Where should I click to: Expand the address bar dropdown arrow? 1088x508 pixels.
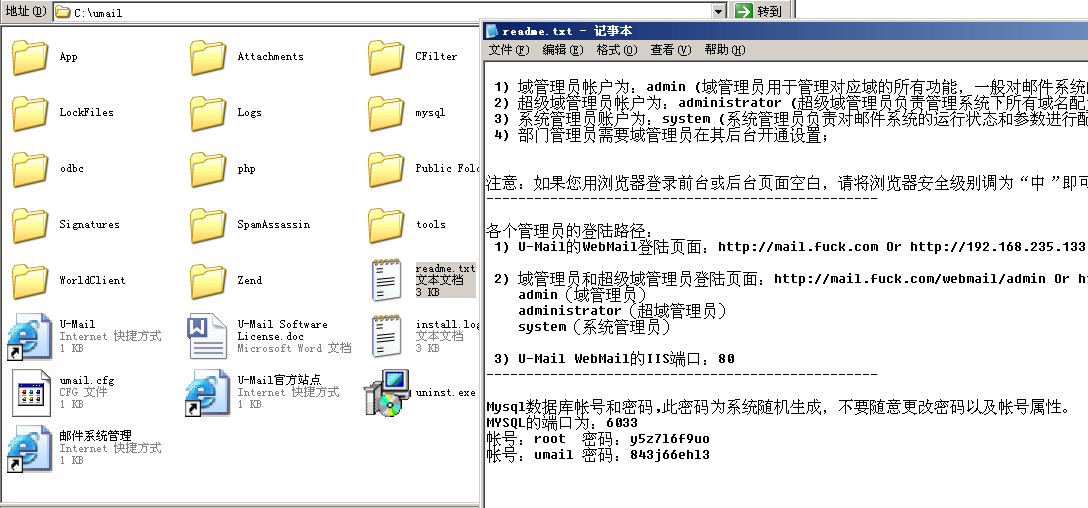click(719, 12)
